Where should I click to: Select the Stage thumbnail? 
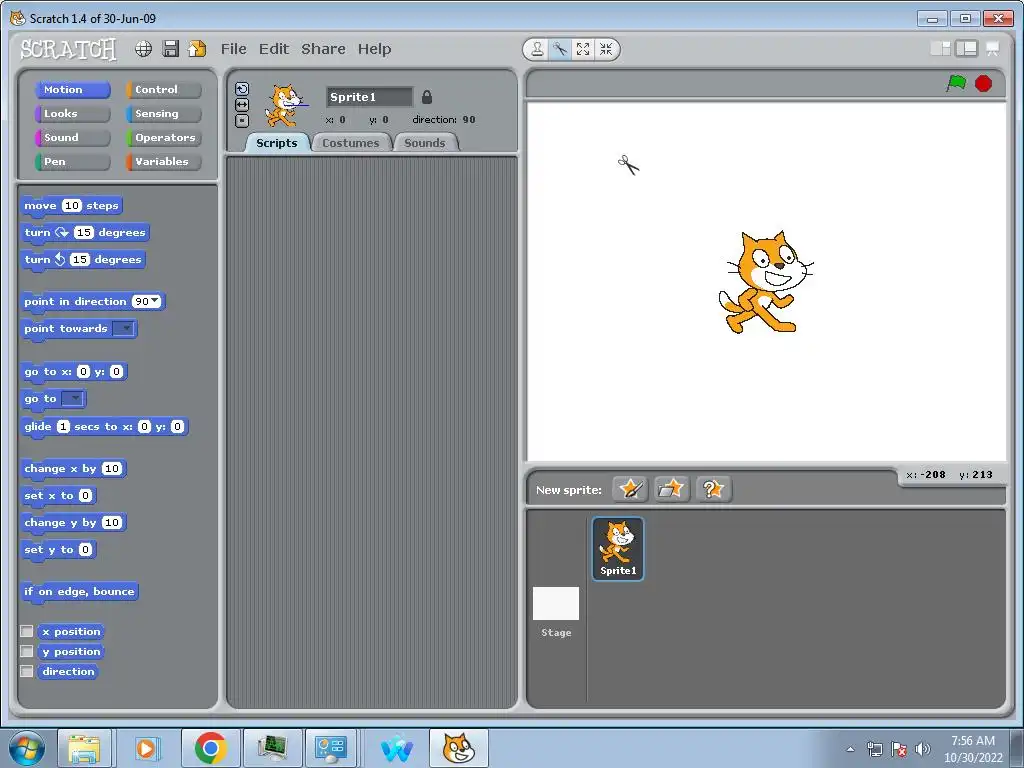556,603
